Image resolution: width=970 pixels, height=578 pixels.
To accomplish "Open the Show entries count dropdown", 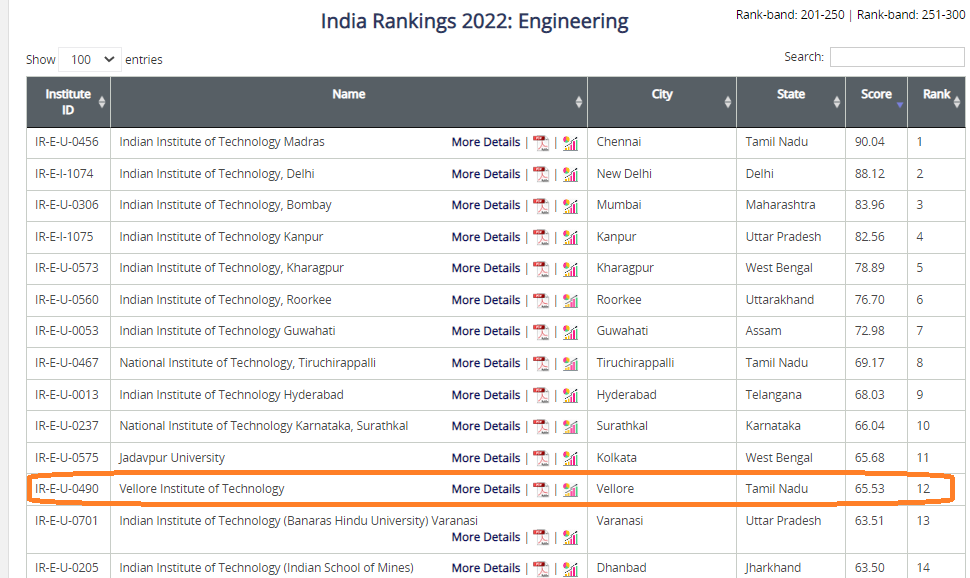I will (90, 59).
